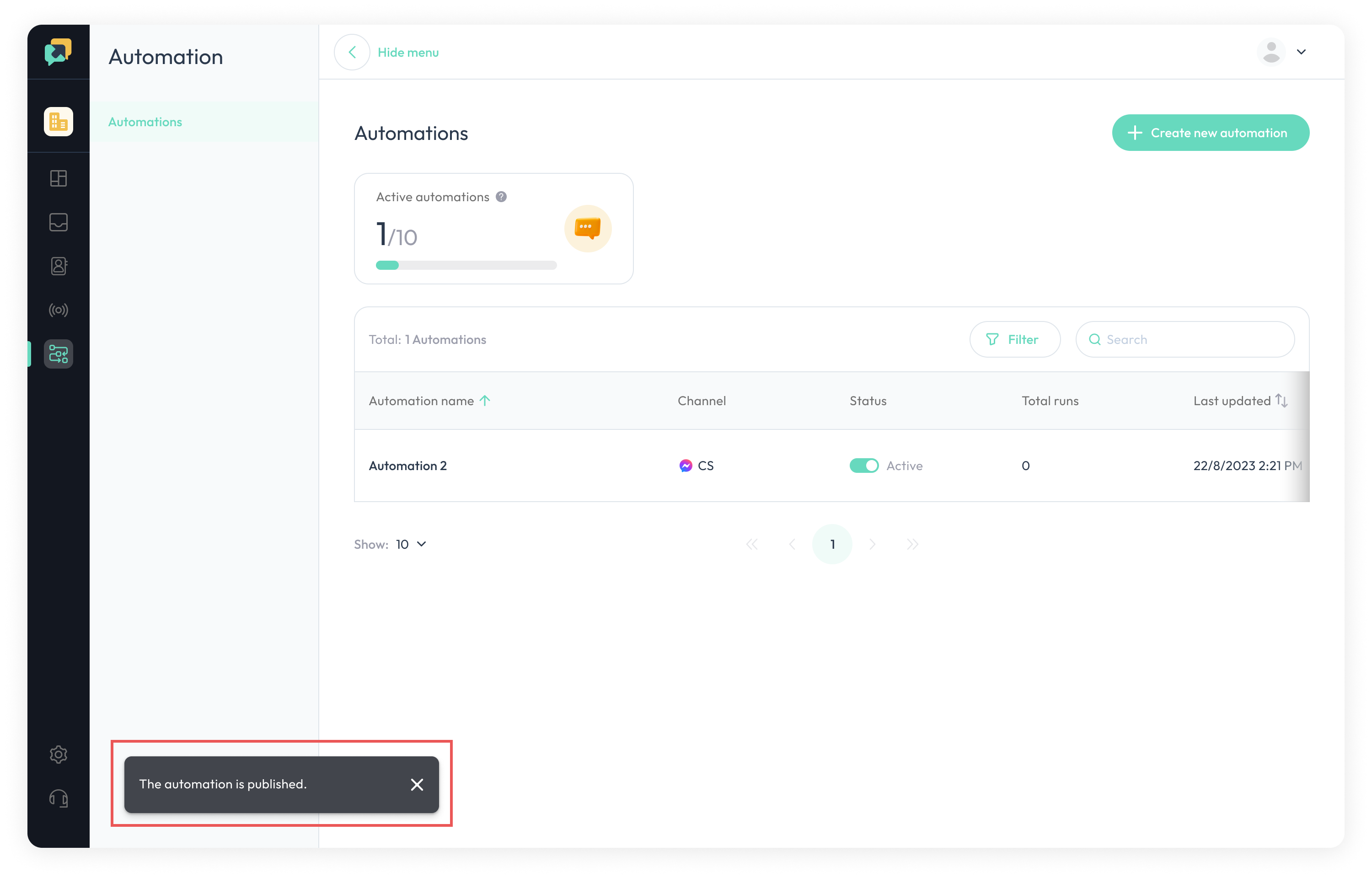Toggle Active status for Automation 2
This screenshot has width=1372, height=878.
coord(862,465)
